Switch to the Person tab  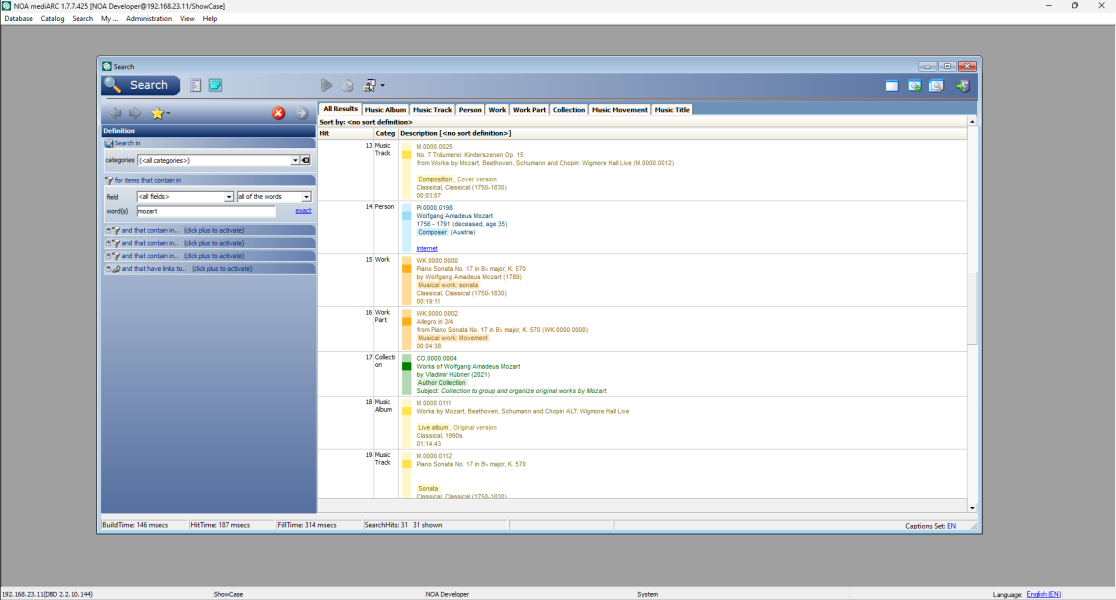[x=470, y=110]
